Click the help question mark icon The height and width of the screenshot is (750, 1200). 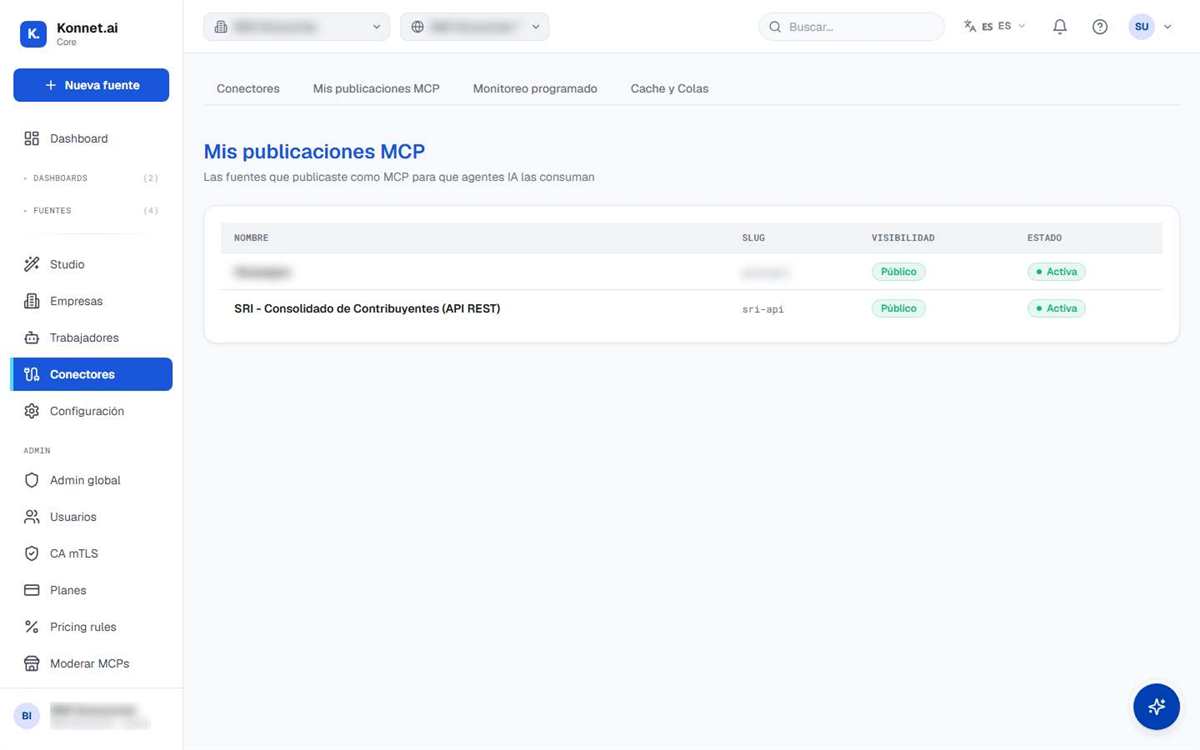click(x=1100, y=27)
